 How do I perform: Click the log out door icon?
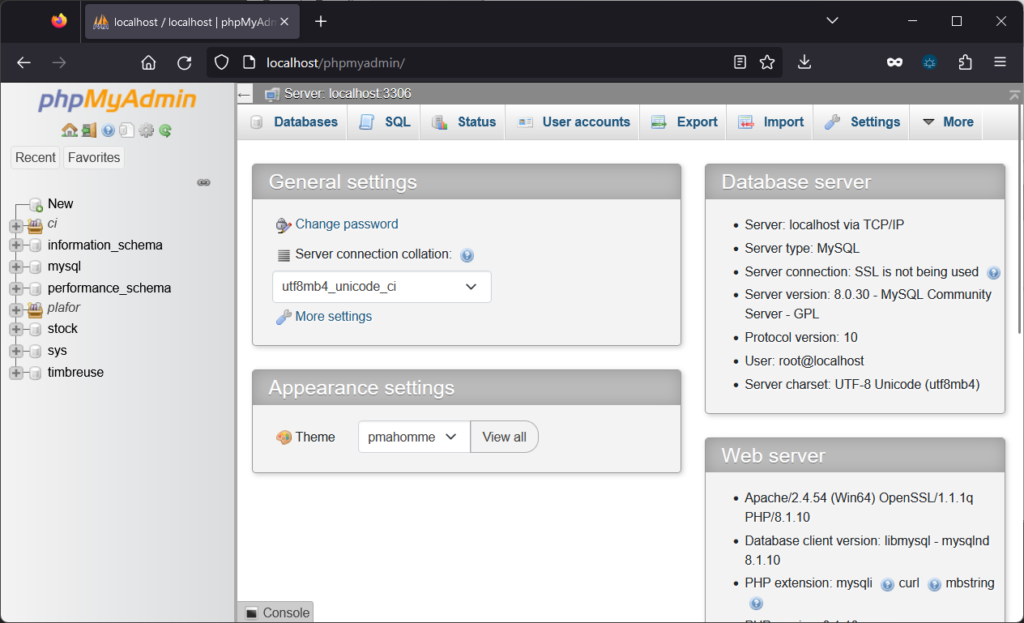[89, 130]
